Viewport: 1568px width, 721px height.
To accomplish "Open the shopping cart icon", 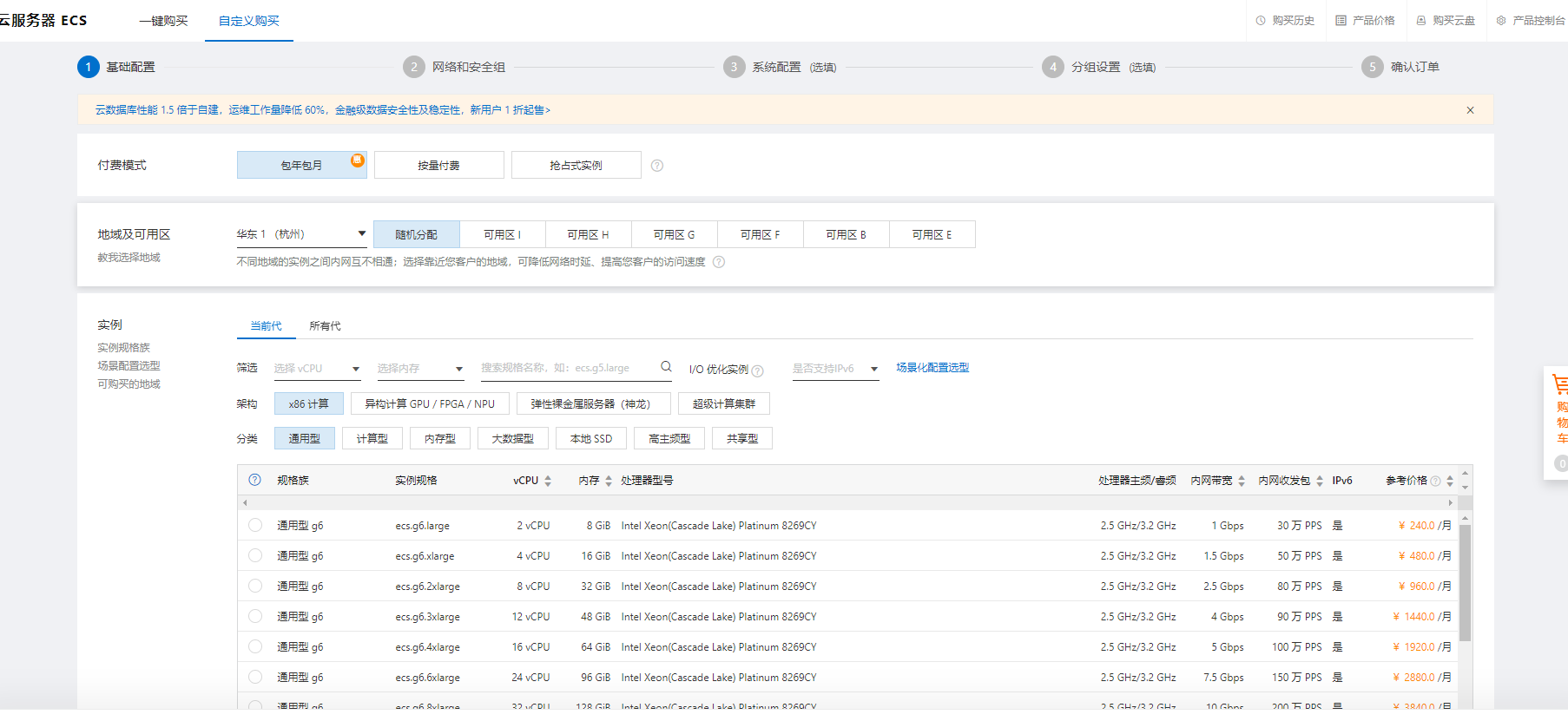I will (x=1560, y=384).
